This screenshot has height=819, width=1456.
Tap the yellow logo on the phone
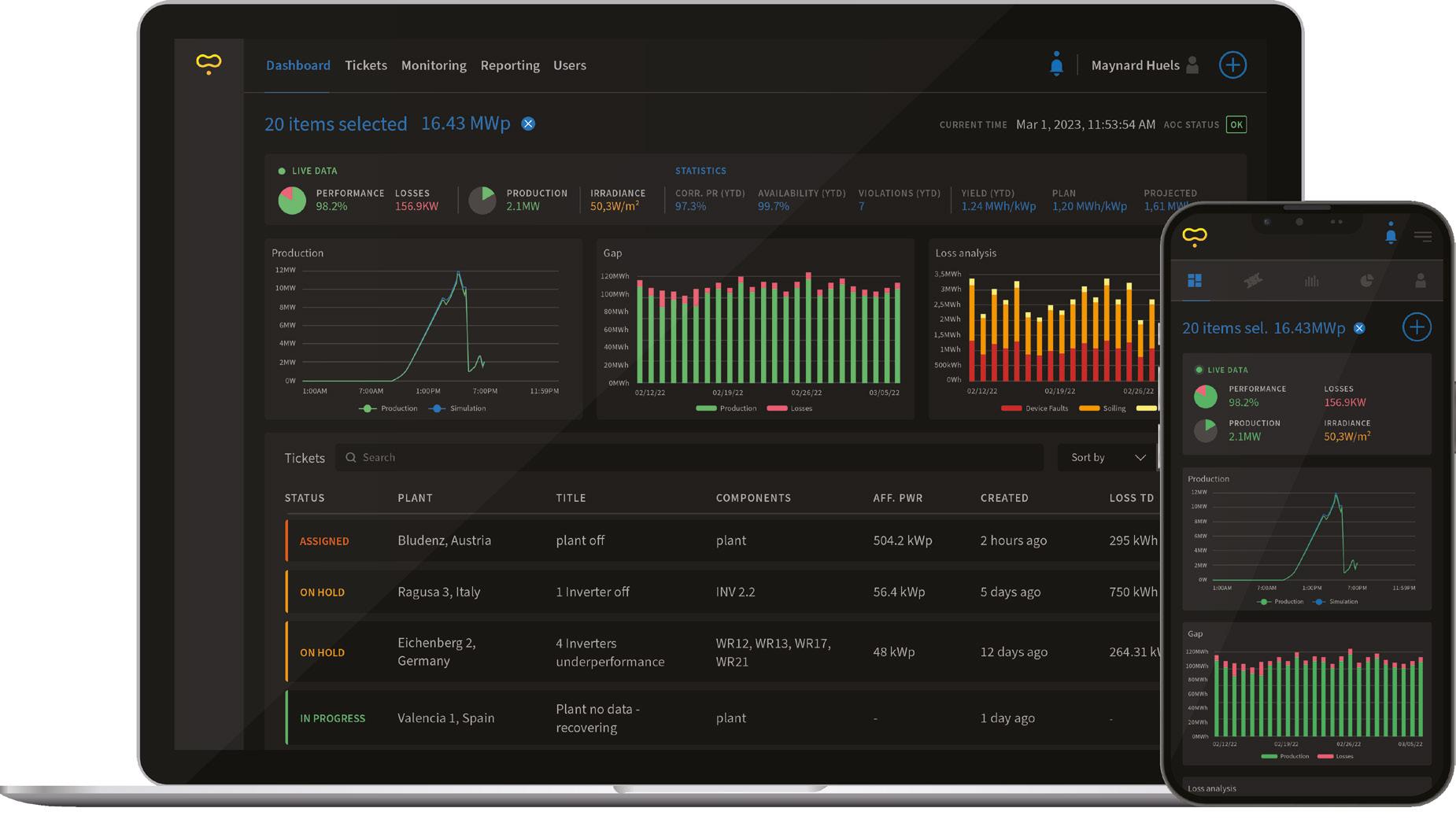(x=1194, y=237)
